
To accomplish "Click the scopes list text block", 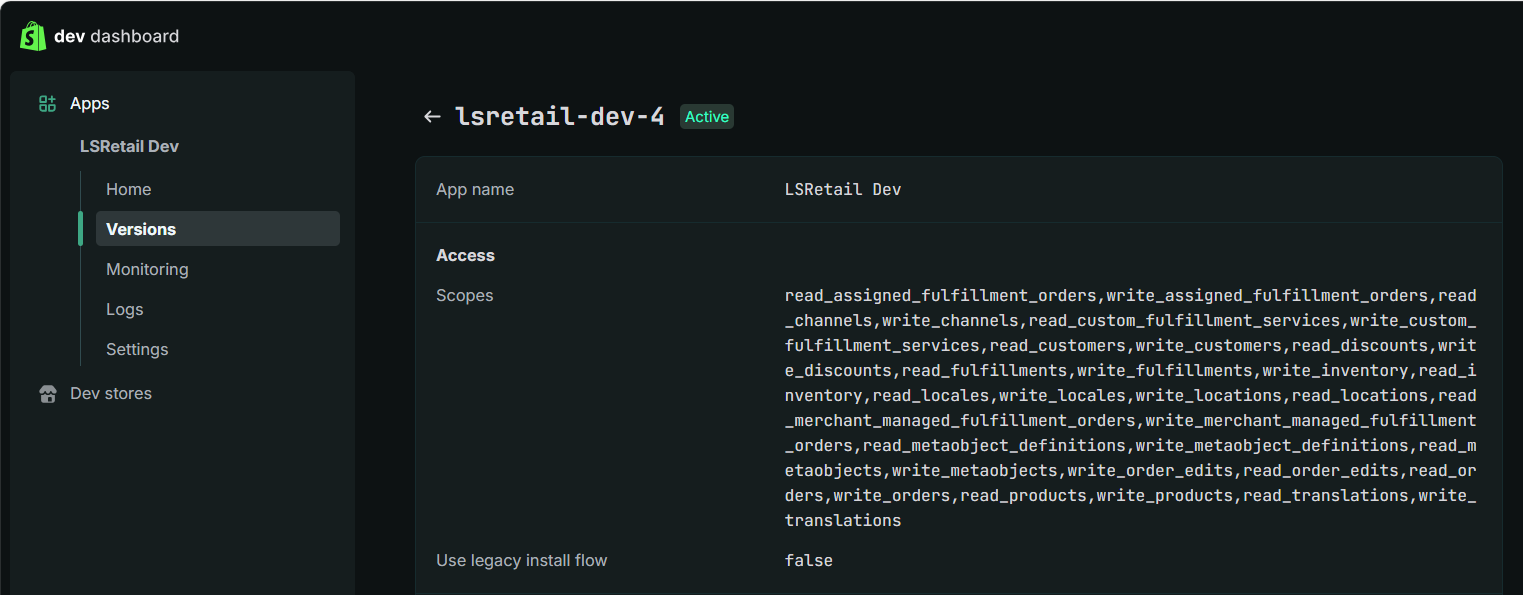I will (1130, 408).
